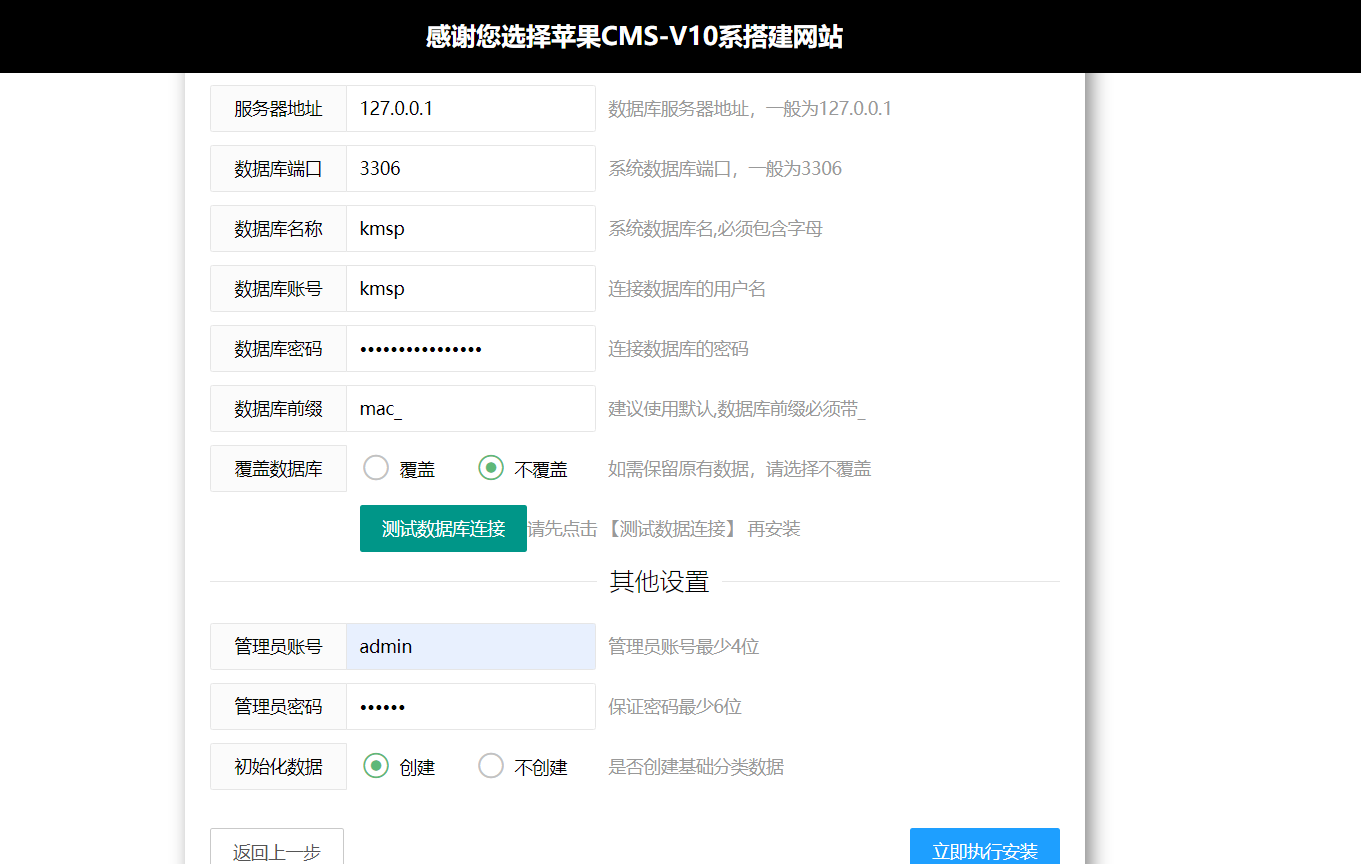Screen dimensions: 1361x864
Task: Focus the 管理员密码 password field
Action: coord(470,706)
